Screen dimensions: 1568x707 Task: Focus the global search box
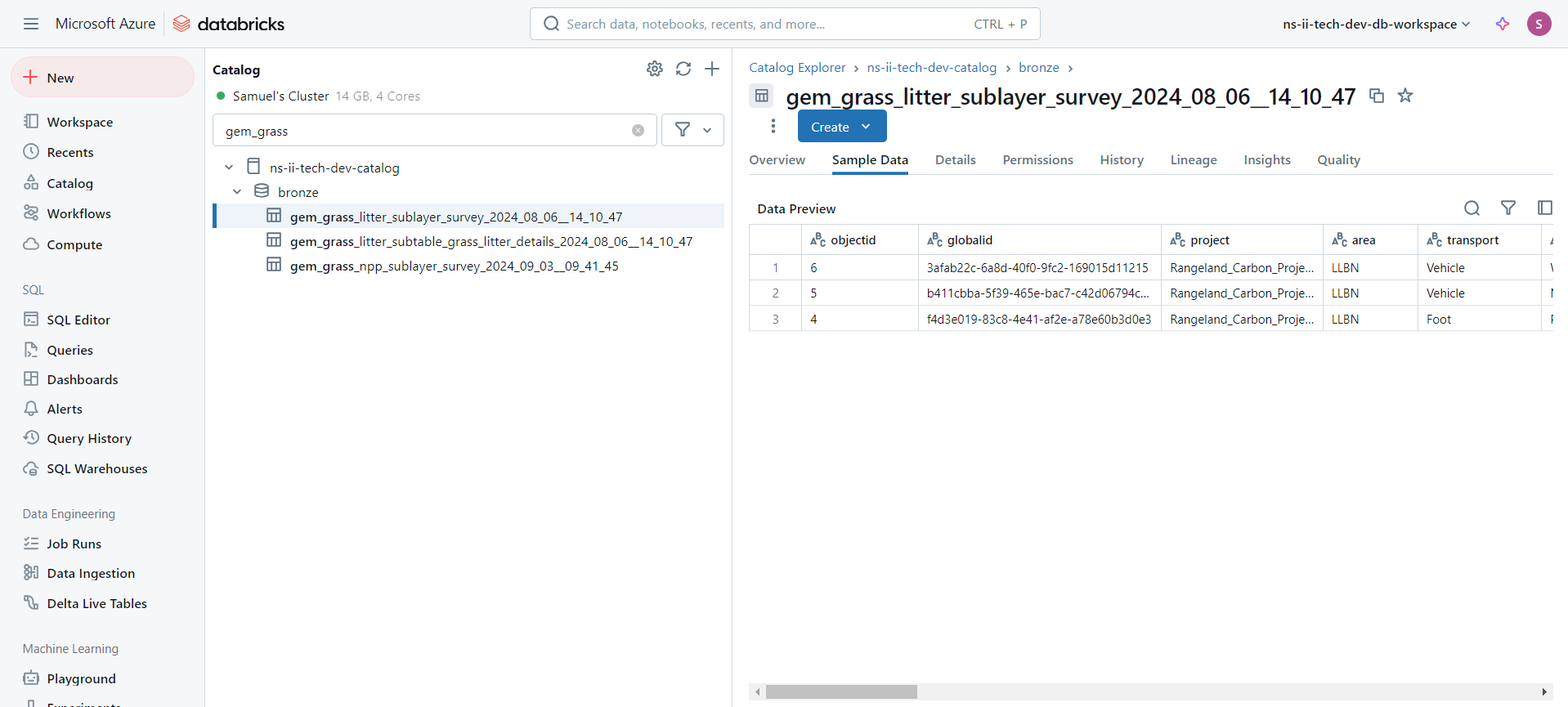pyautogui.click(x=785, y=24)
